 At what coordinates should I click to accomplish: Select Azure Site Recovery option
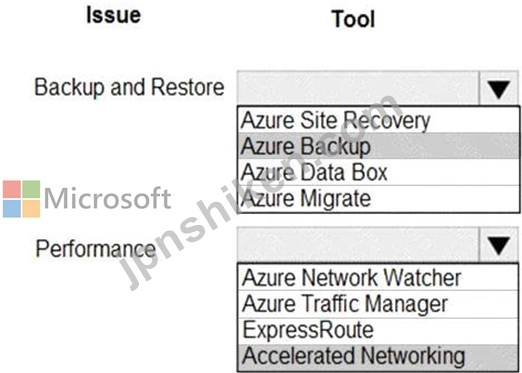379,120
